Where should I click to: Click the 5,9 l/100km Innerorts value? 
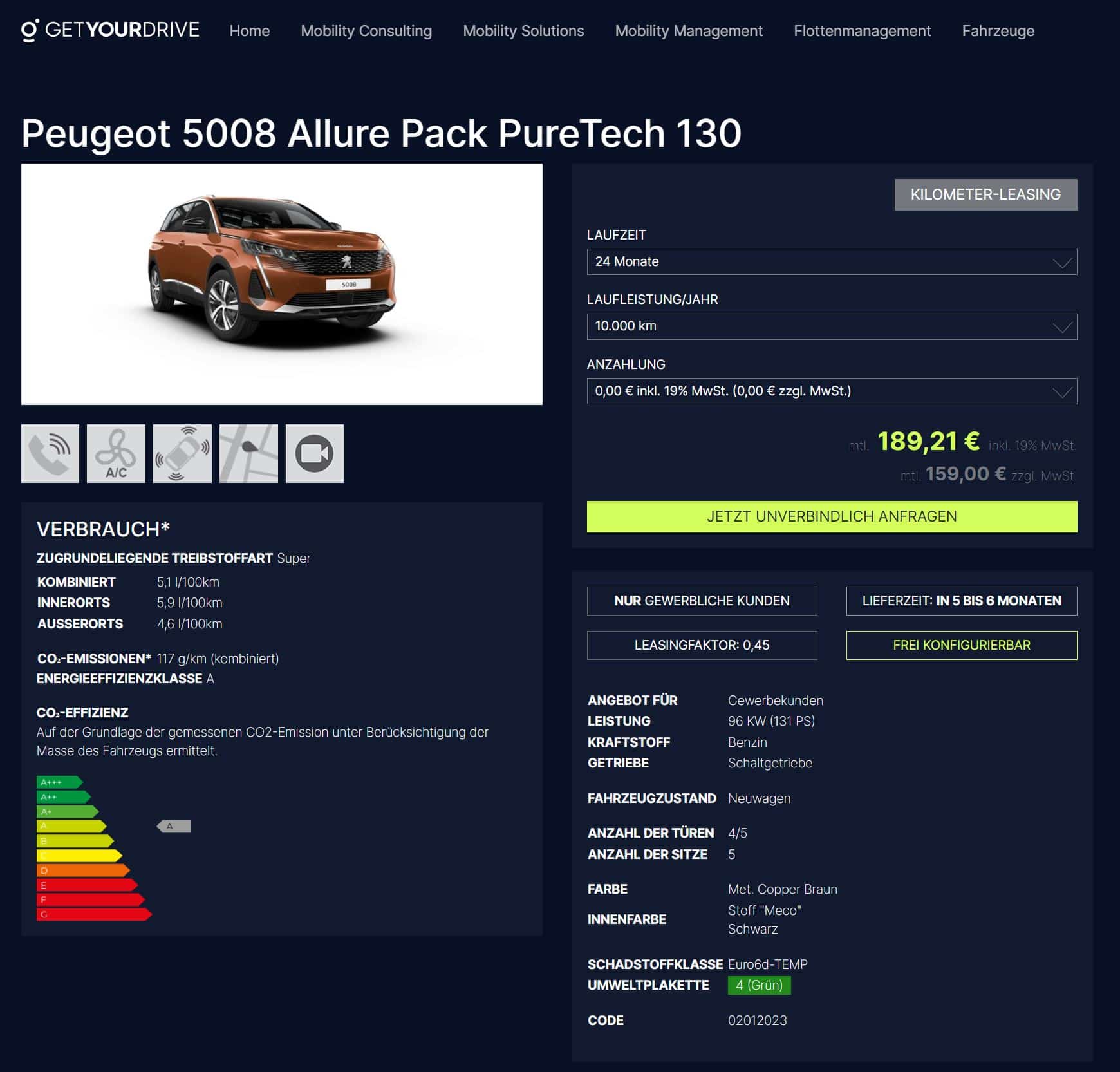point(189,603)
